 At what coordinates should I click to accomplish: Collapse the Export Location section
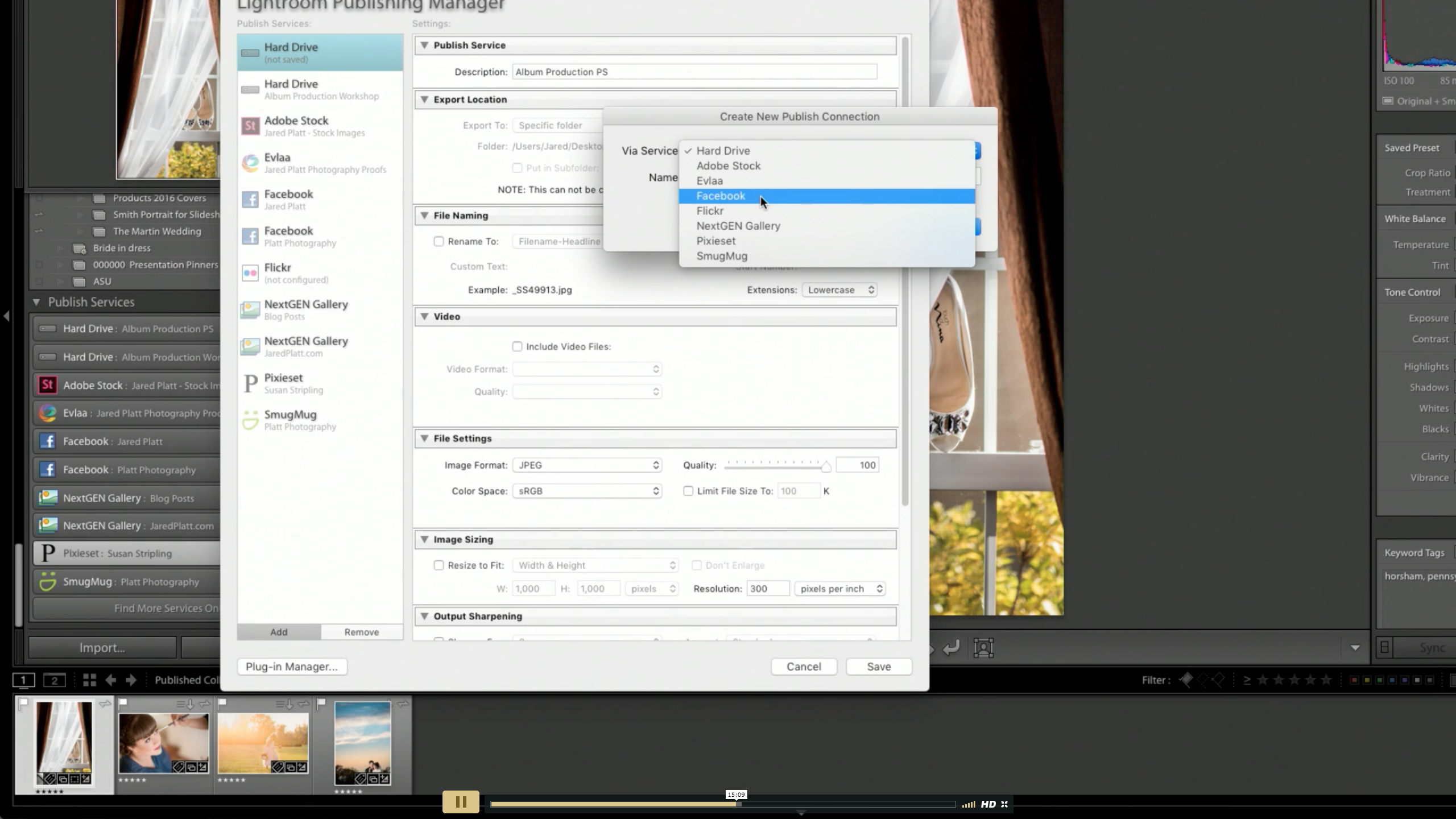(x=424, y=100)
